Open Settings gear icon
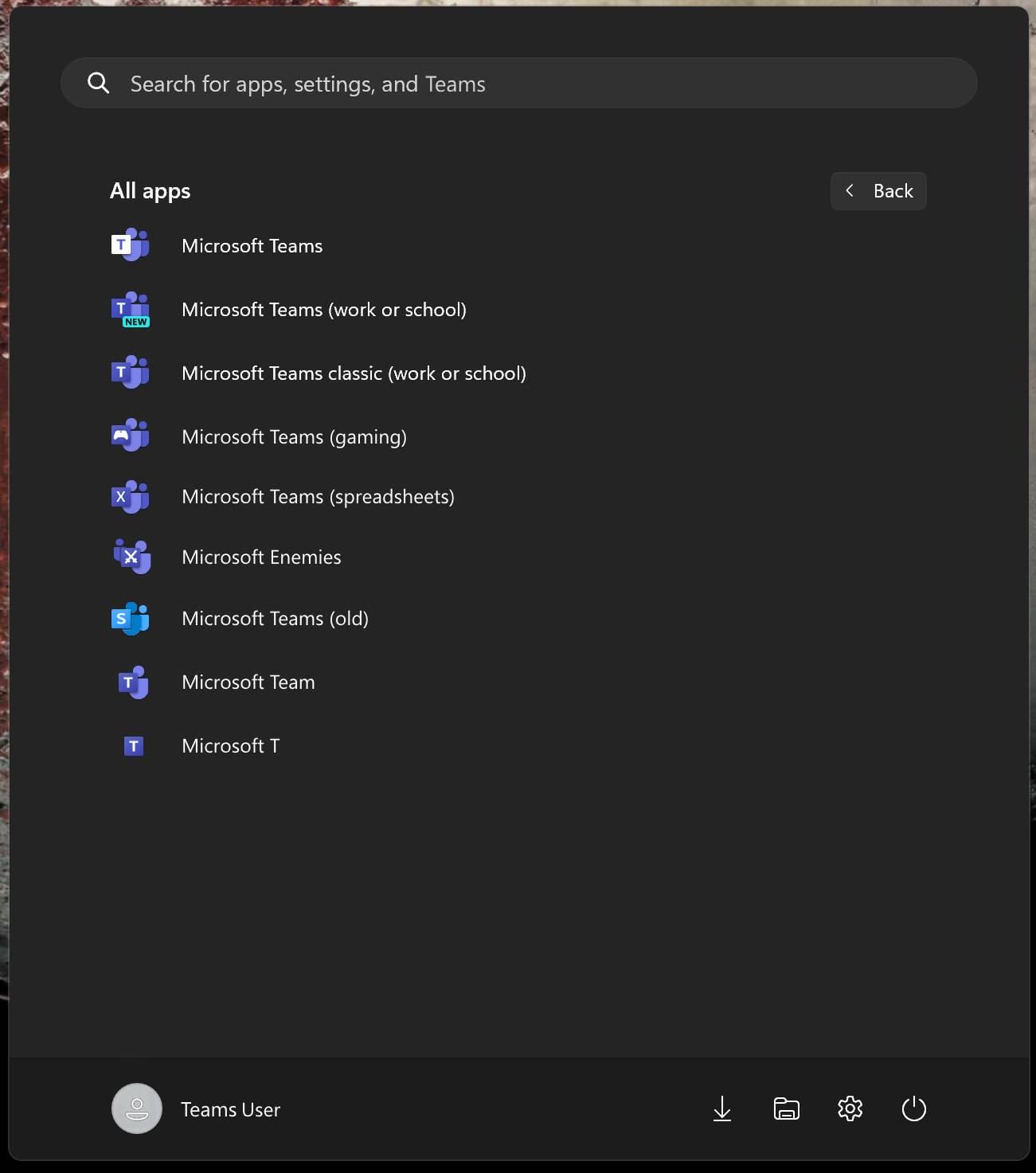The height and width of the screenshot is (1173, 1036). [x=850, y=1108]
